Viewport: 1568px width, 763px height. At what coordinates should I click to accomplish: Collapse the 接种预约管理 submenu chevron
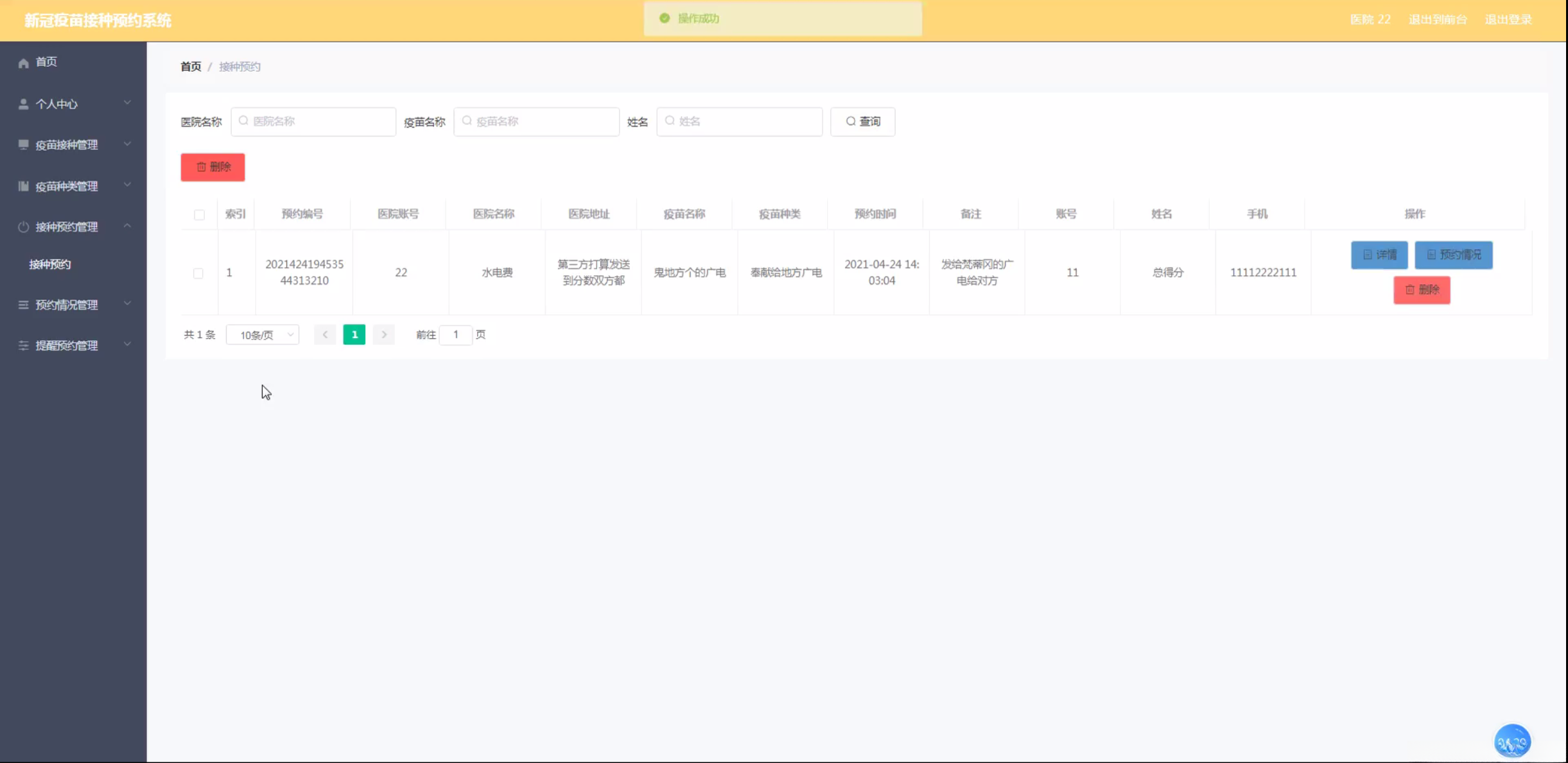point(127,226)
